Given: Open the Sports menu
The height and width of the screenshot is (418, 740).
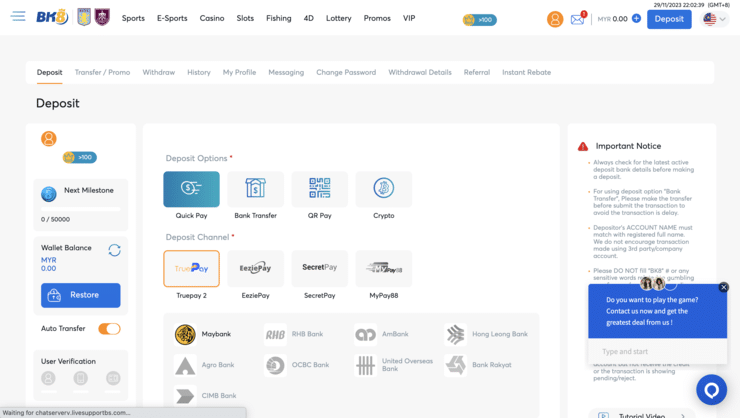Looking at the screenshot, I should click(x=133, y=18).
